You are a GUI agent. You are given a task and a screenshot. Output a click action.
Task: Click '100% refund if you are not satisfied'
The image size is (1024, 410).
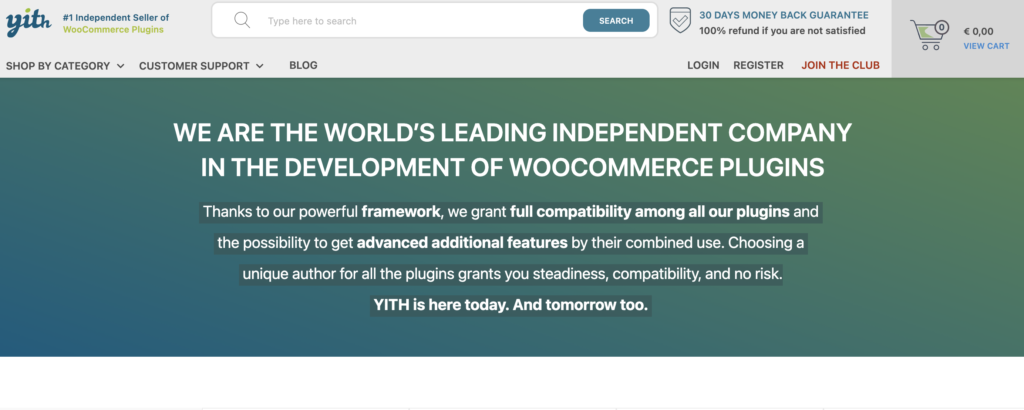pyautogui.click(x=782, y=31)
